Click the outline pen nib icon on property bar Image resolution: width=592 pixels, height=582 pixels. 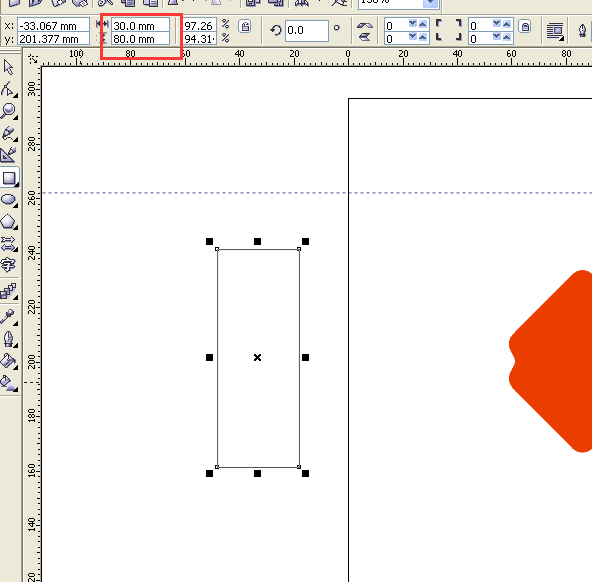[x=583, y=31]
